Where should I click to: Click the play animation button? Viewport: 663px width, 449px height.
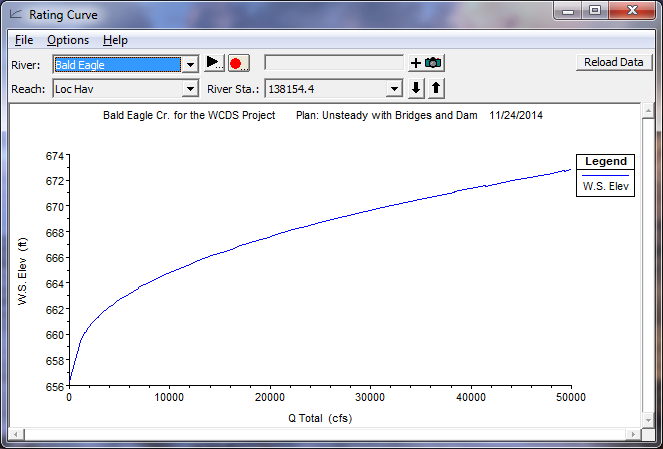tap(215, 63)
